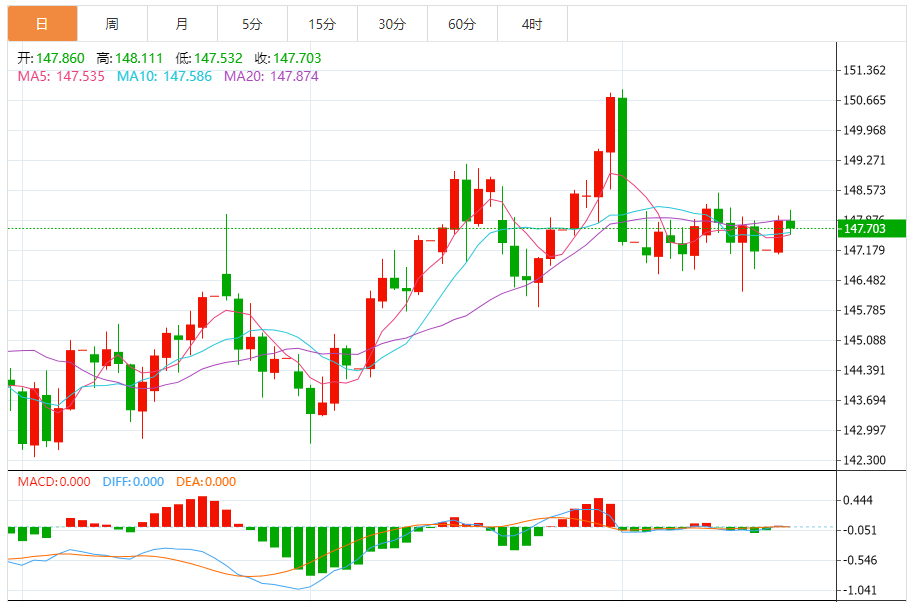The height and width of the screenshot is (602, 911).
Task: Switch to the 周 weekly tab
Action: click(112, 24)
